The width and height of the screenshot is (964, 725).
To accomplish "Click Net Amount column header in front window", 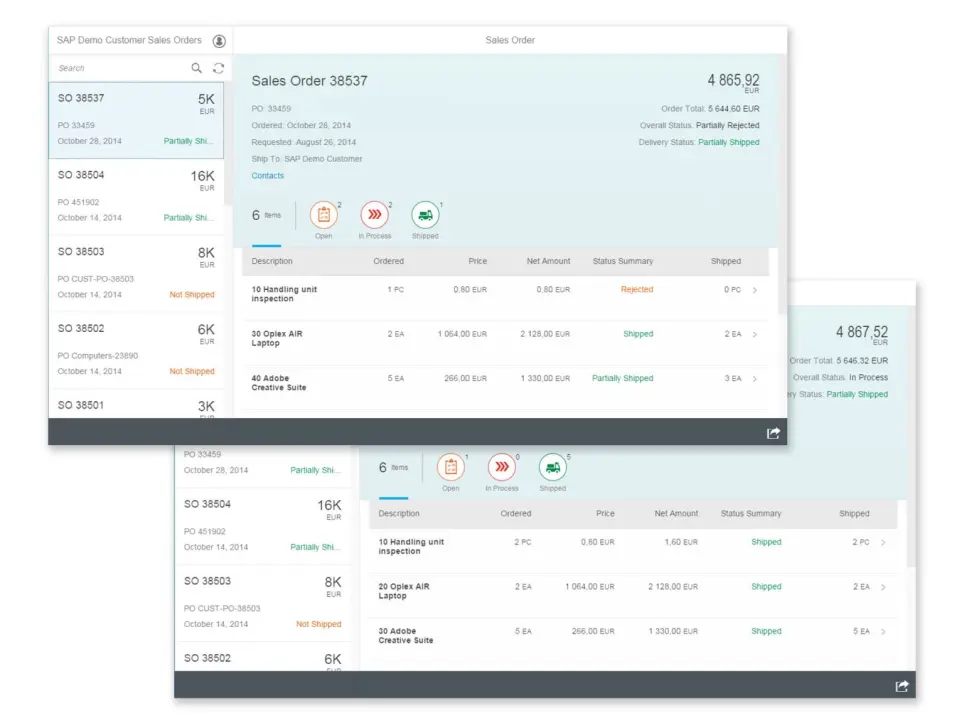I will [548, 261].
